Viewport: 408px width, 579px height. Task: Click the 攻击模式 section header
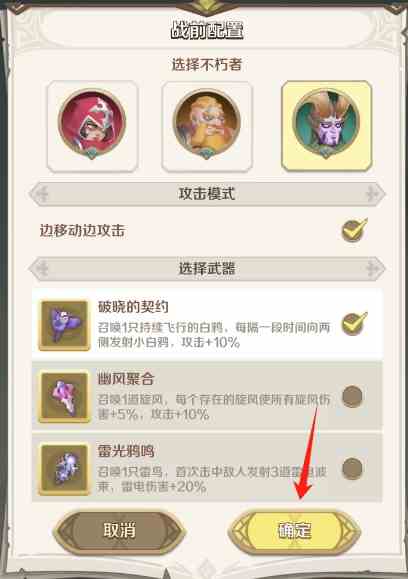pyautogui.click(x=207, y=194)
